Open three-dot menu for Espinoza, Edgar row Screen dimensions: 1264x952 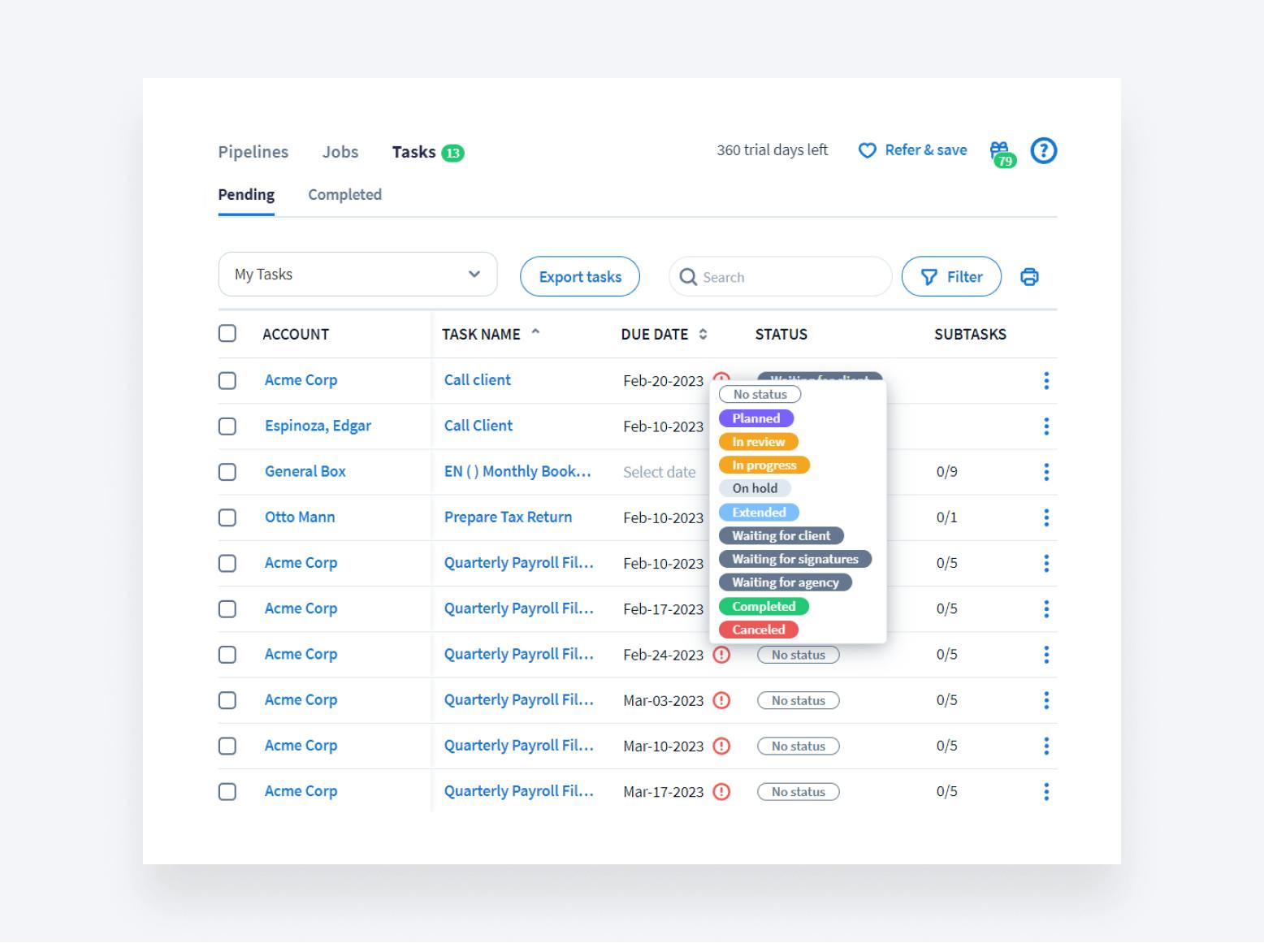click(1045, 426)
